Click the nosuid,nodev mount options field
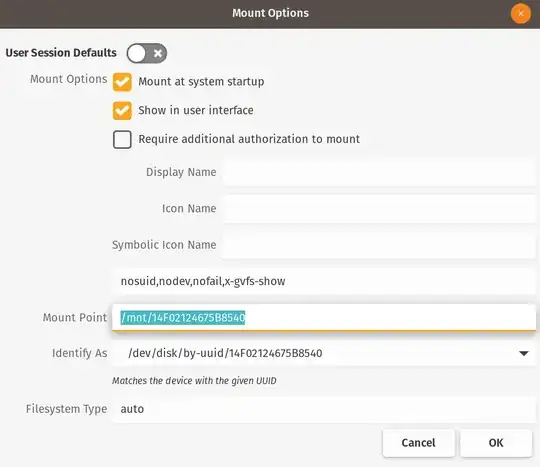 tap(324, 281)
